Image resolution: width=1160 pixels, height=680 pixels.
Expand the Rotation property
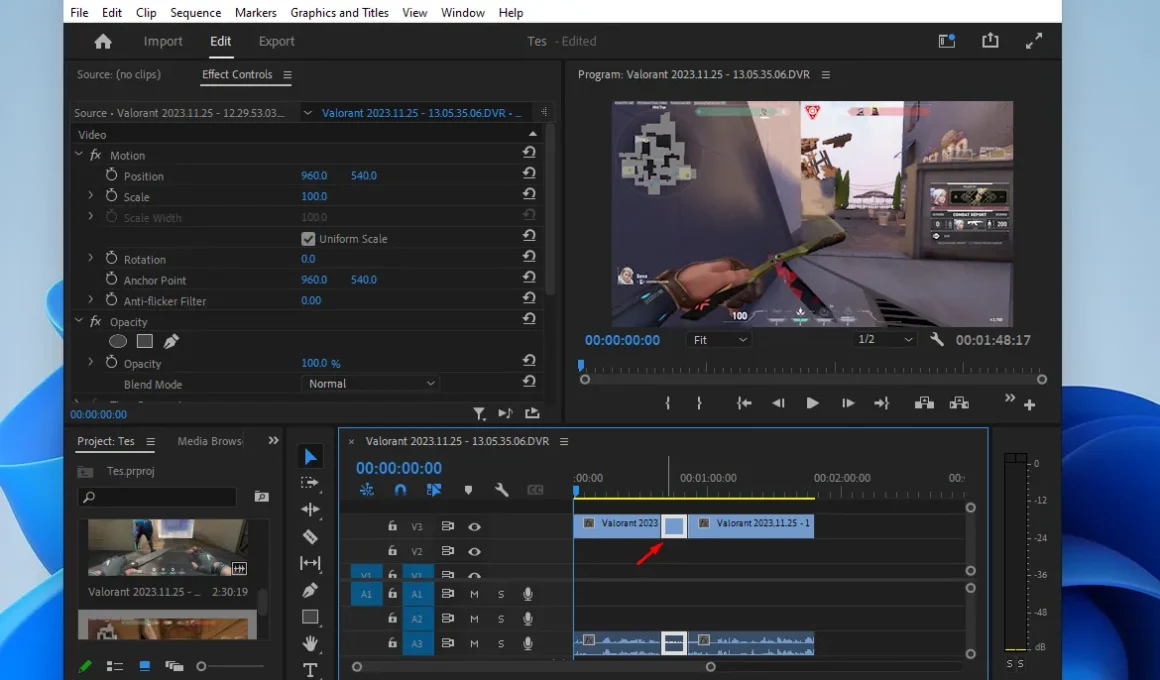91,258
